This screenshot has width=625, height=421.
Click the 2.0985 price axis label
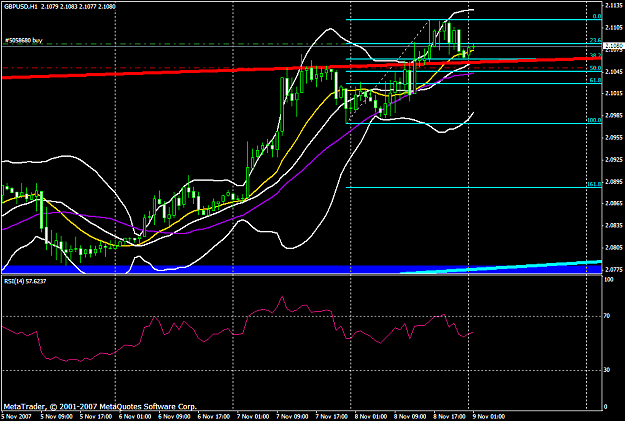614,115
